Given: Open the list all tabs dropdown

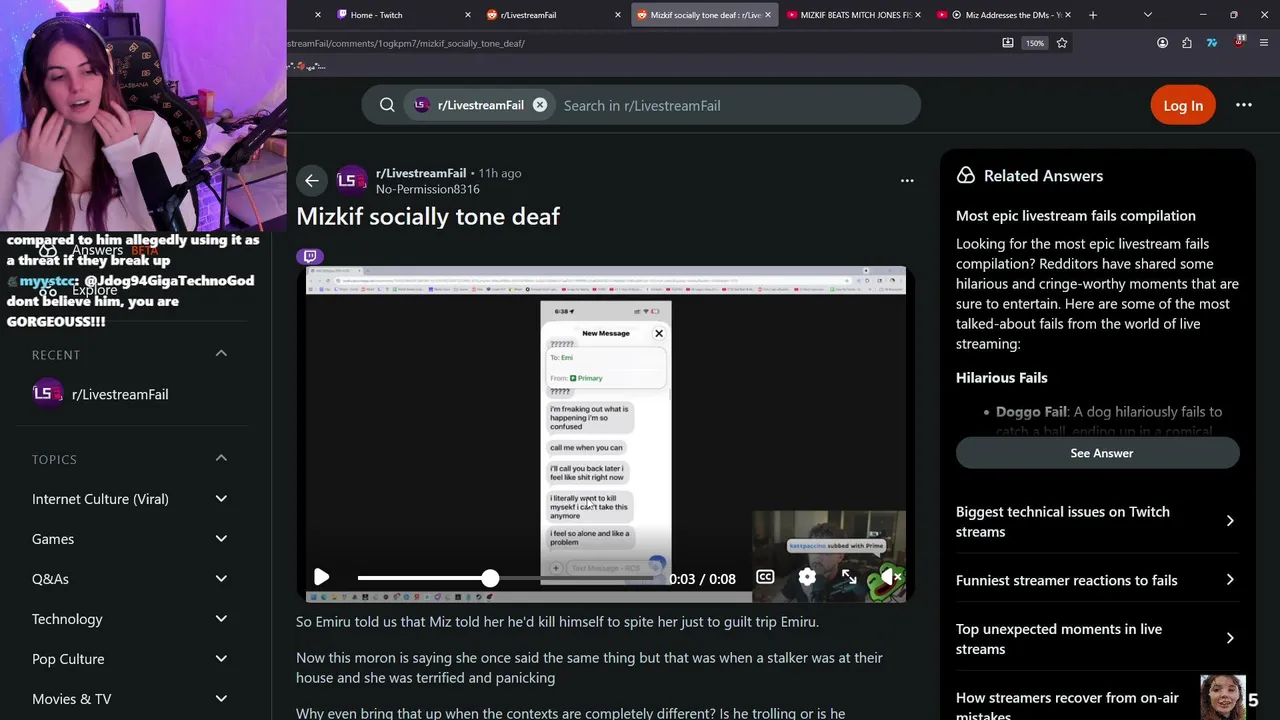Looking at the screenshot, I should pos(1147,15).
